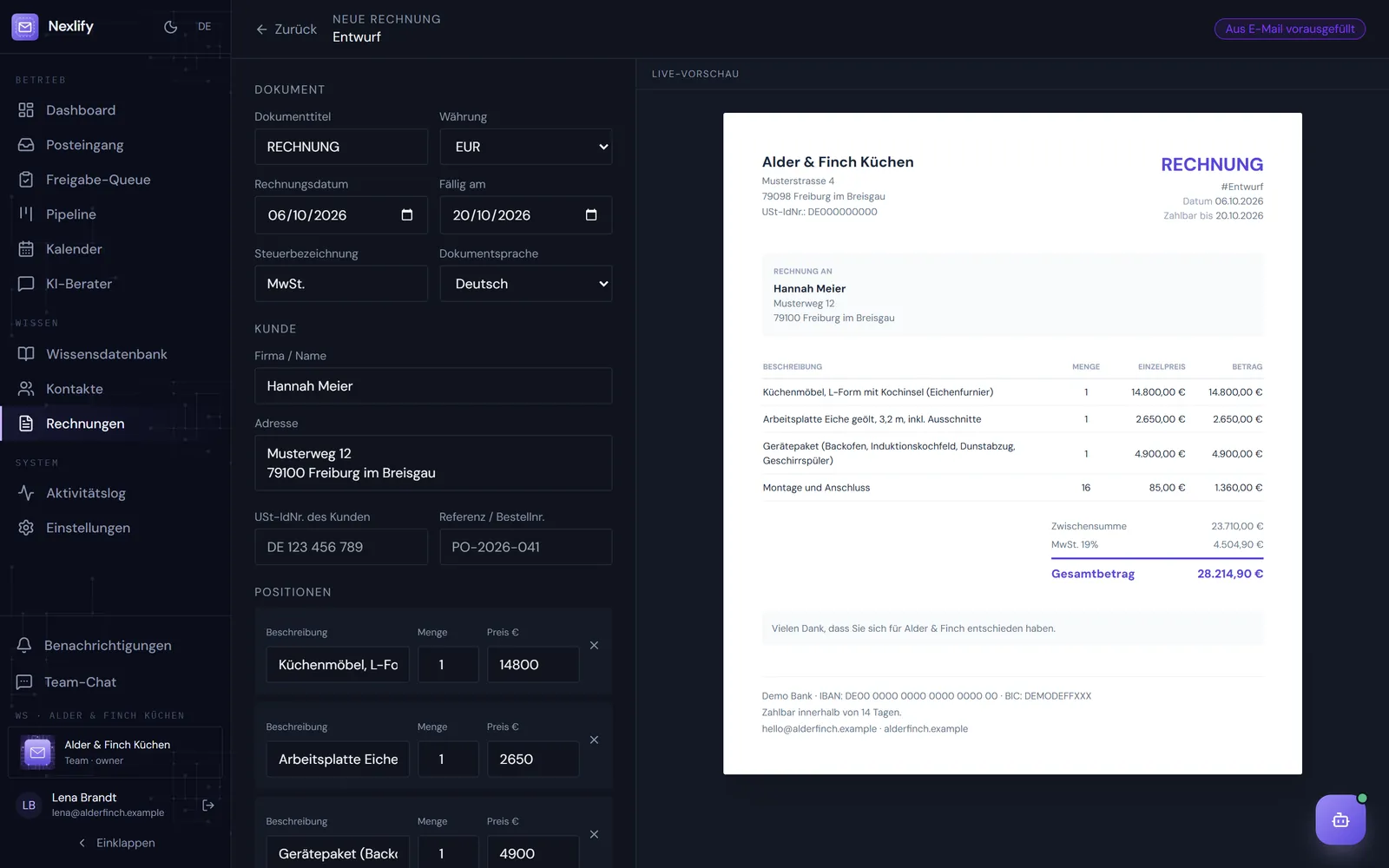
Task: Open Dokumentsprache Deutsch dropdown
Action: 526,284
